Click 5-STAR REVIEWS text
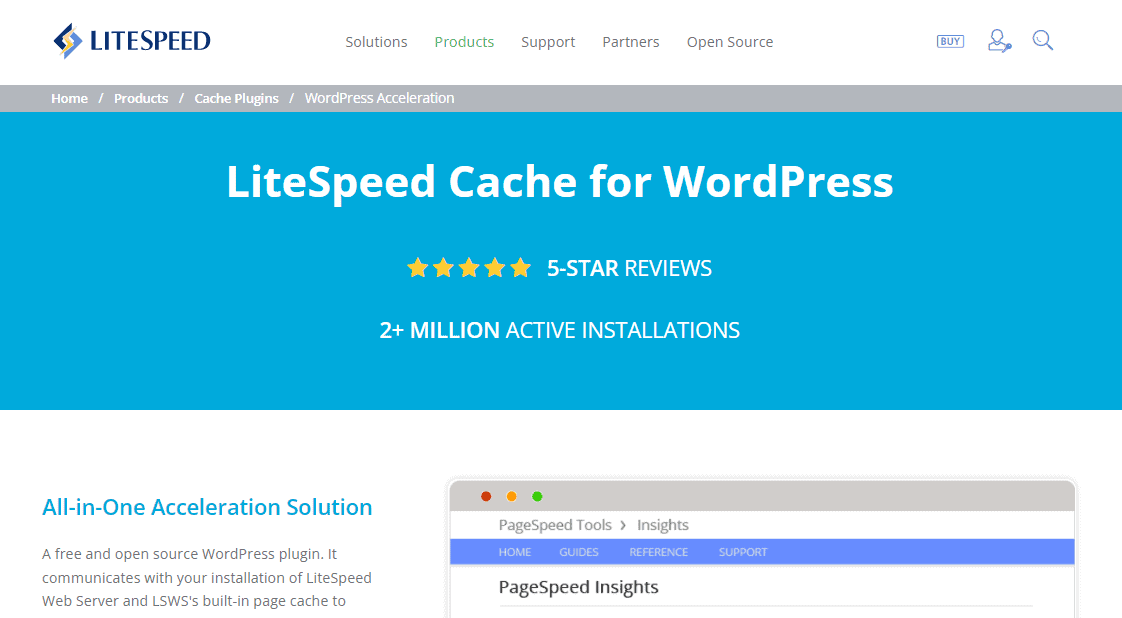This screenshot has height=618, width=1122. click(x=629, y=268)
